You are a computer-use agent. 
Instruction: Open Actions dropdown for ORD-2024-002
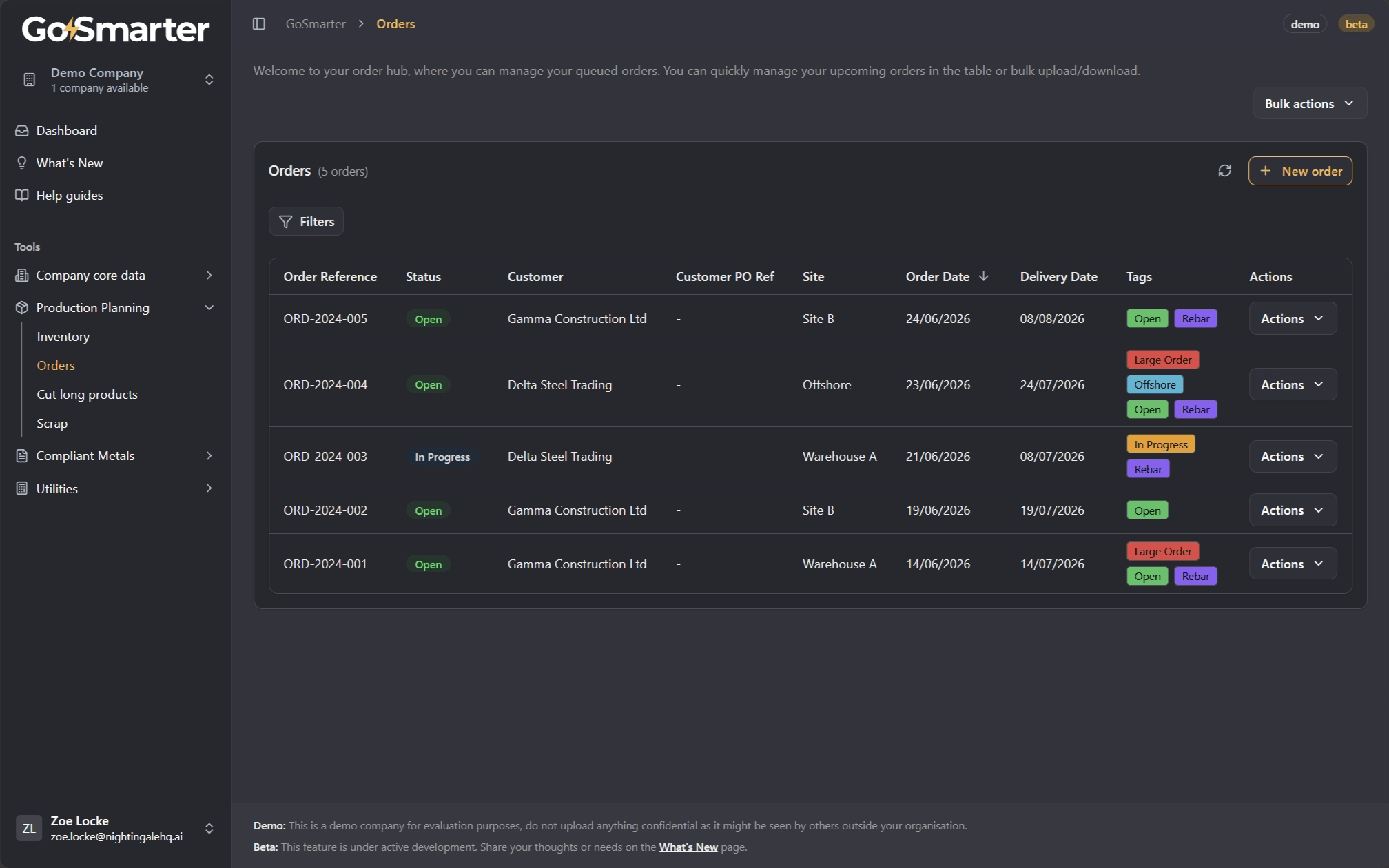click(1293, 510)
